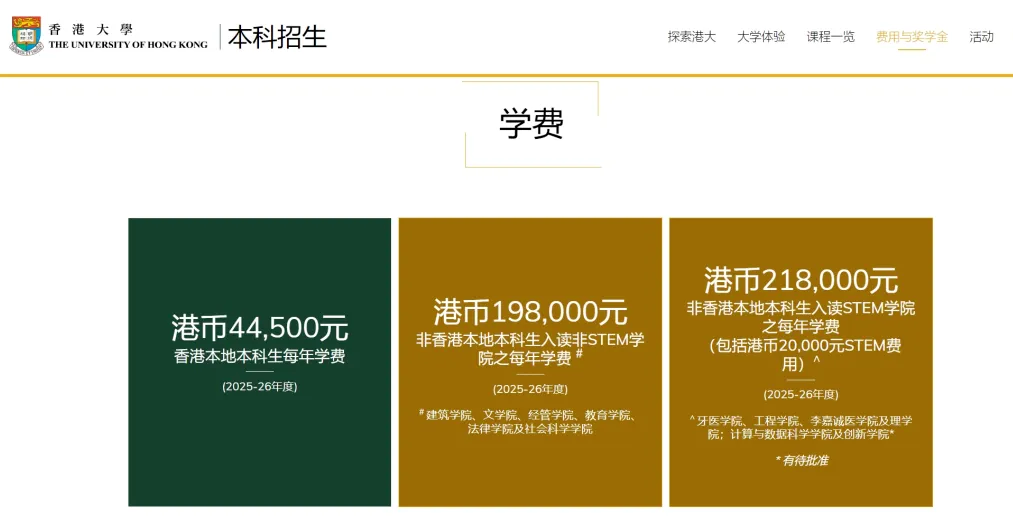Click the 本科招生 site title
The width and height of the screenshot is (1013, 518).
[277, 37]
